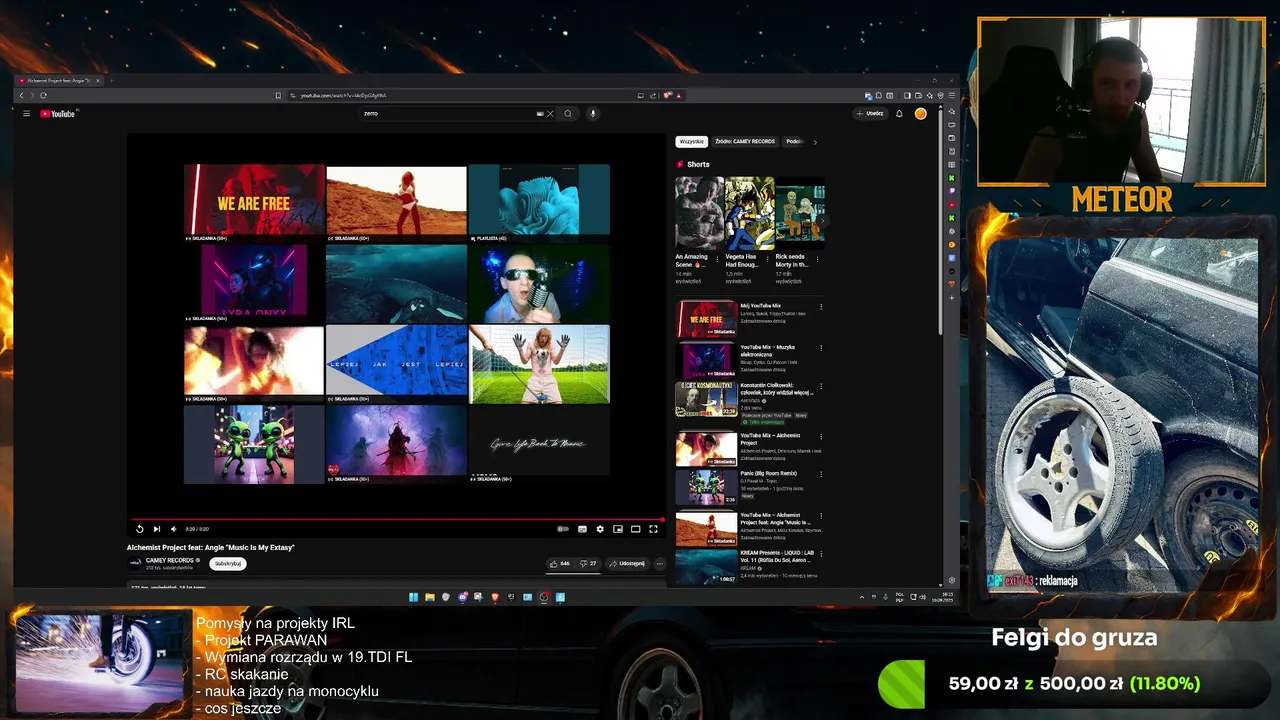Open the CAMEY RECORDS channel name
This screenshot has width=1280, height=720.
tap(170, 560)
